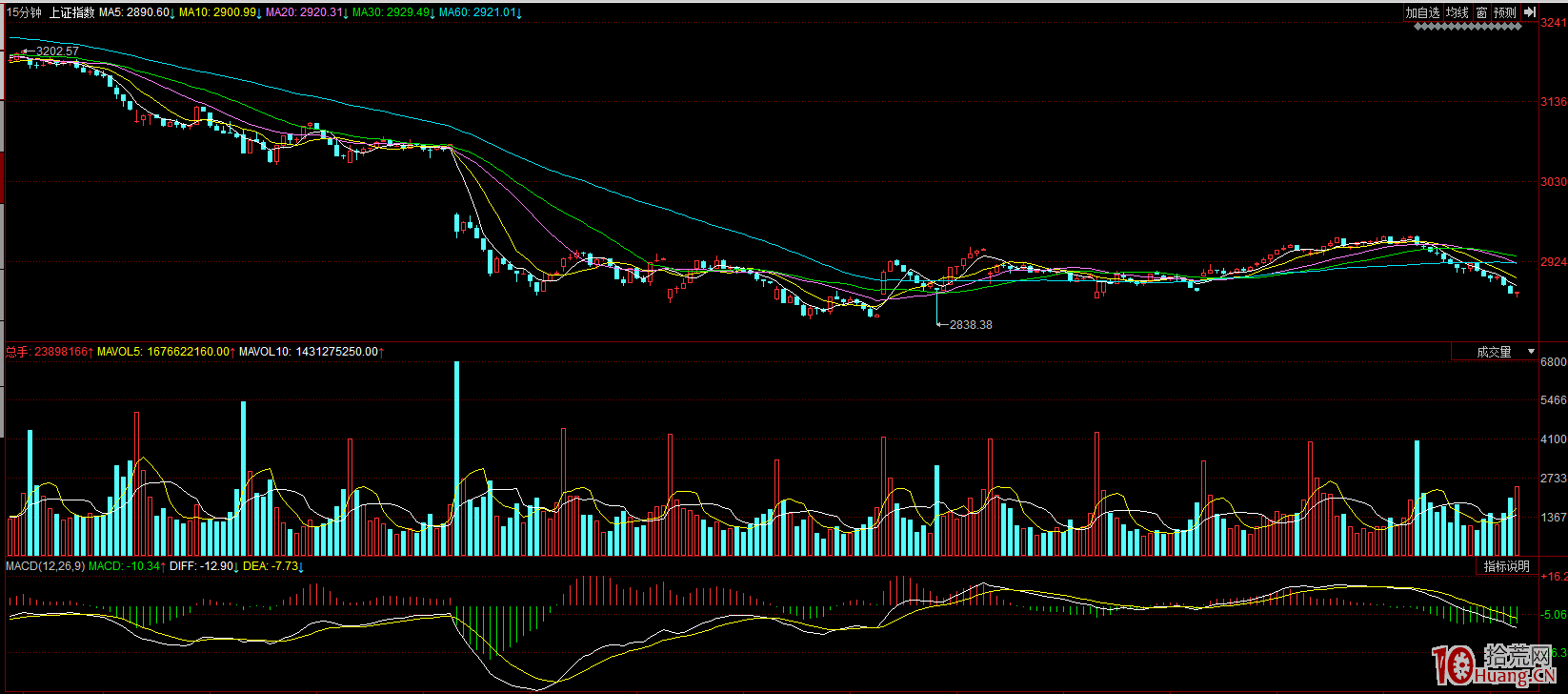1568x694 pixels.
Task: Click the row of grey diamond markers
Action: point(1467,27)
